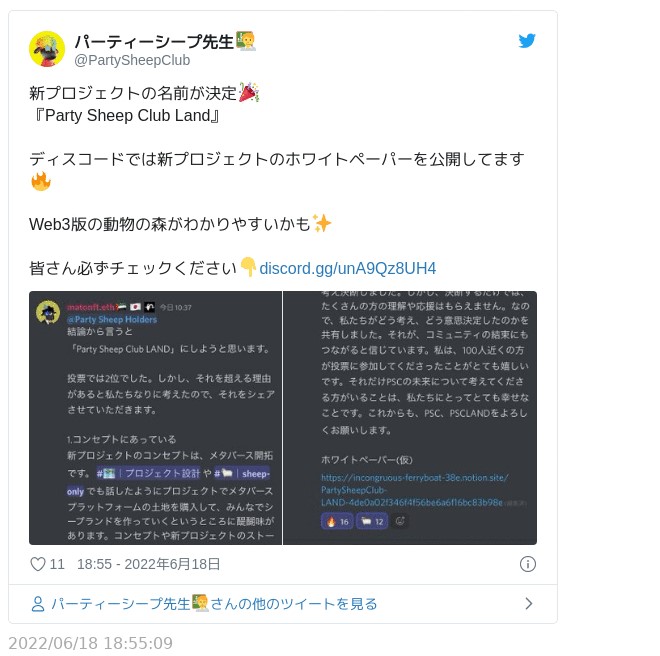The width and height of the screenshot is (660, 656).
Task: Click the add reaction smiley icon
Action: 400,521
